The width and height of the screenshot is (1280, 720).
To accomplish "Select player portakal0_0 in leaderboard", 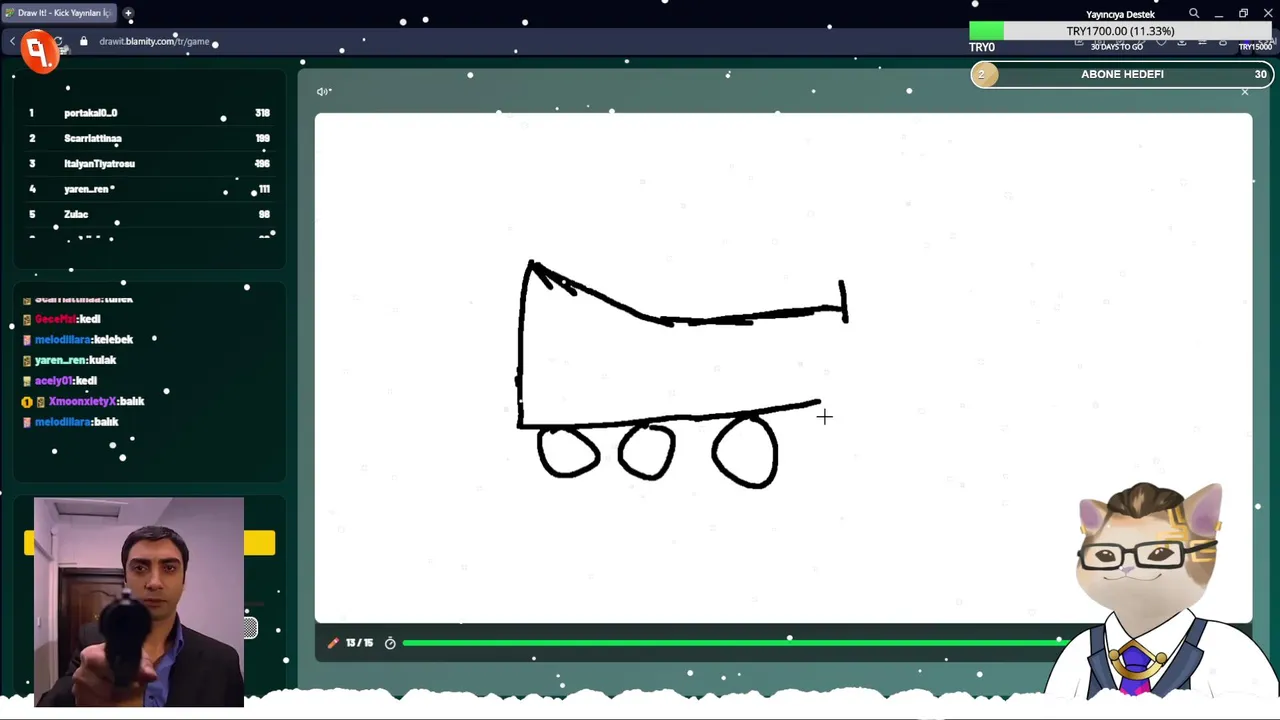I will pyautogui.click(x=91, y=113).
